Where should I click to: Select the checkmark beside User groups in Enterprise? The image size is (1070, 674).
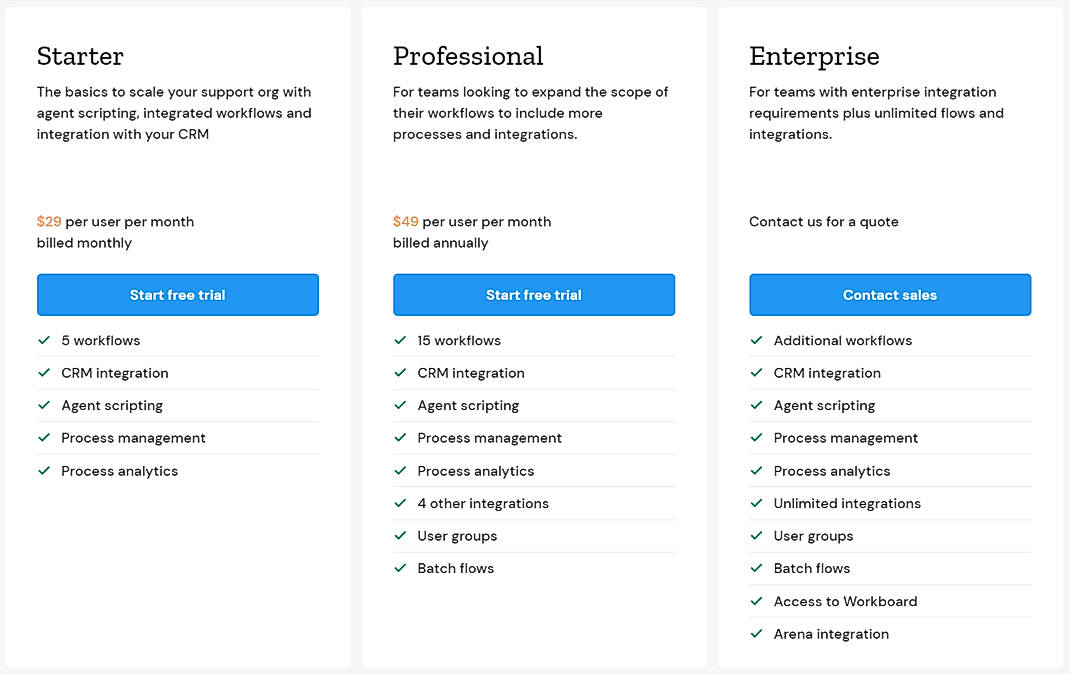pyautogui.click(x=756, y=536)
